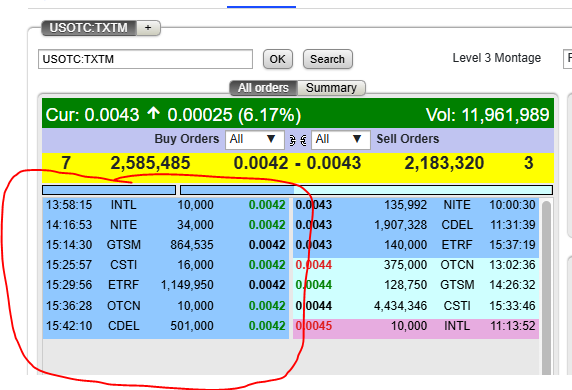Select the ETRF 140,000 sell order
This screenshot has height=390, width=572.
point(416,245)
